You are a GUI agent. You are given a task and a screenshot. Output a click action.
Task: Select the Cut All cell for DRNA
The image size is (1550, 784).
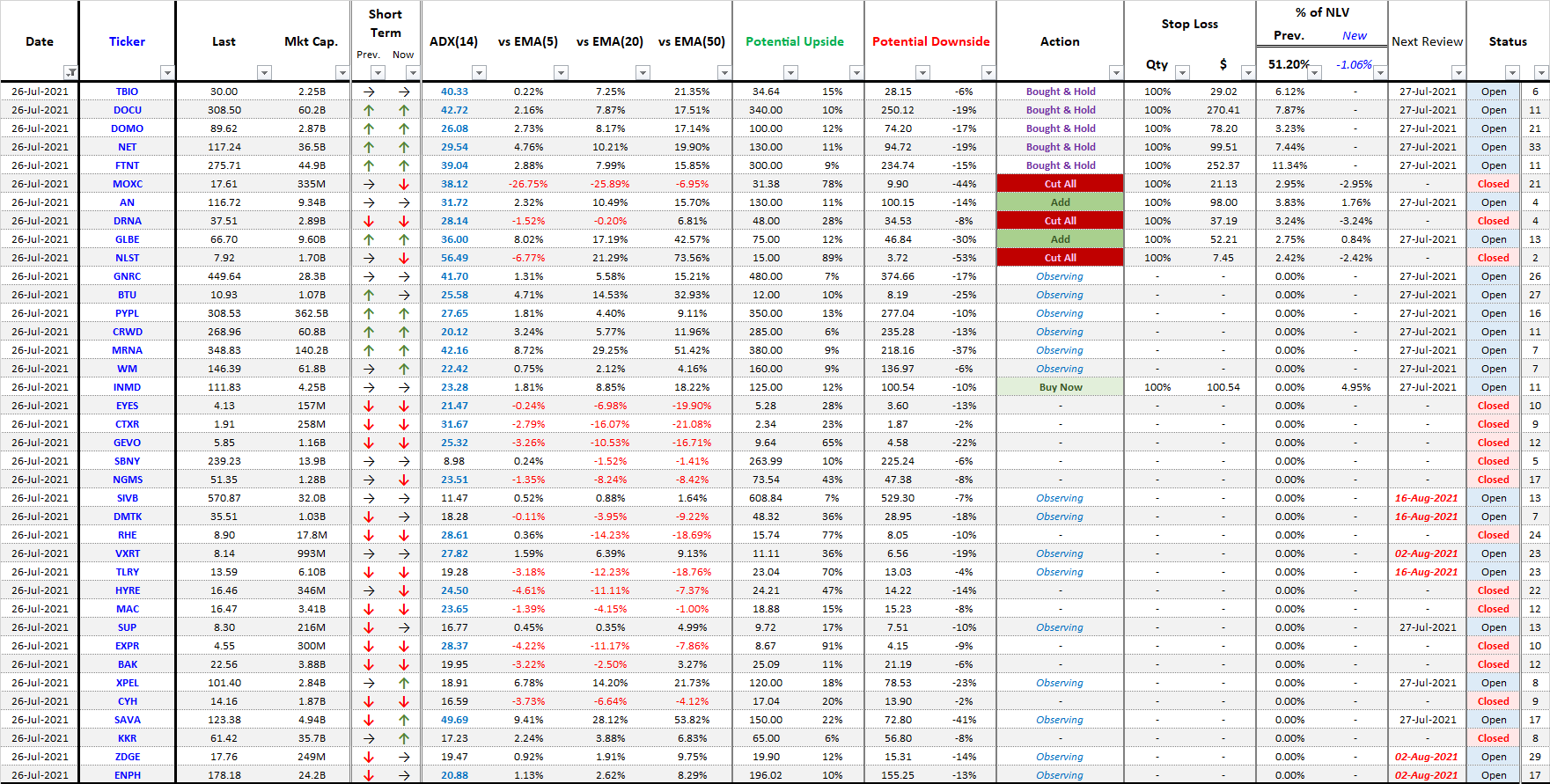(1060, 221)
